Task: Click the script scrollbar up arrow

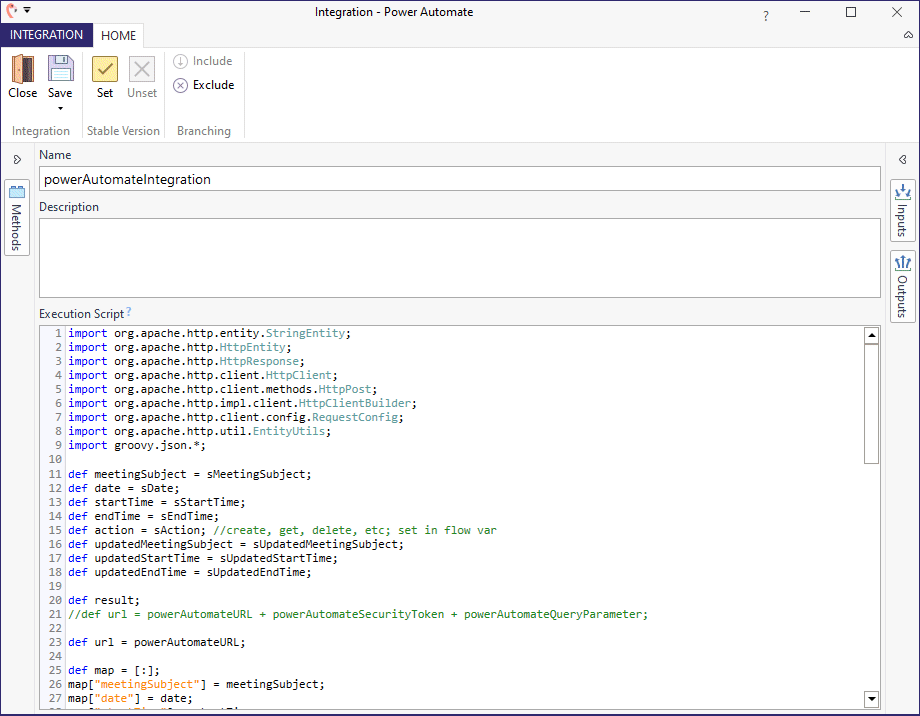Action: pos(871,336)
